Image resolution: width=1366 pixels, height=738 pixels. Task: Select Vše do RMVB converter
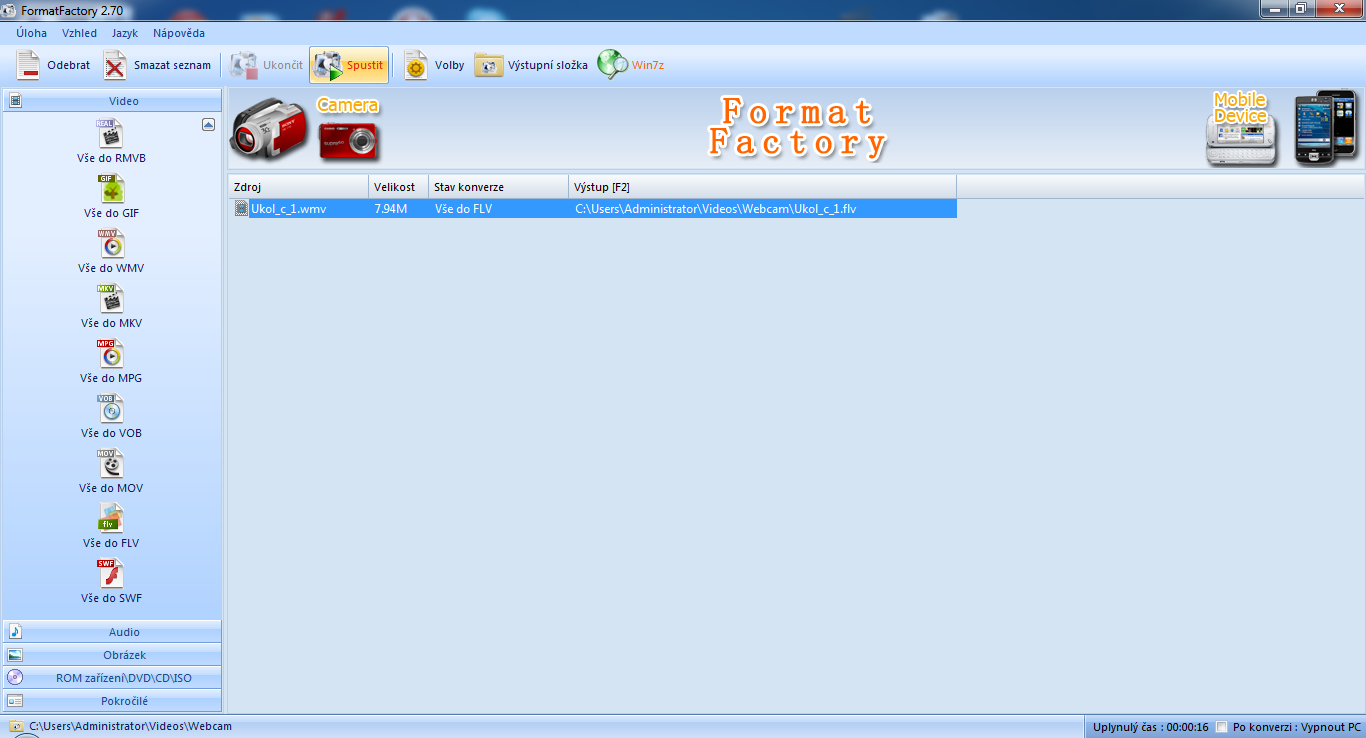coord(111,141)
